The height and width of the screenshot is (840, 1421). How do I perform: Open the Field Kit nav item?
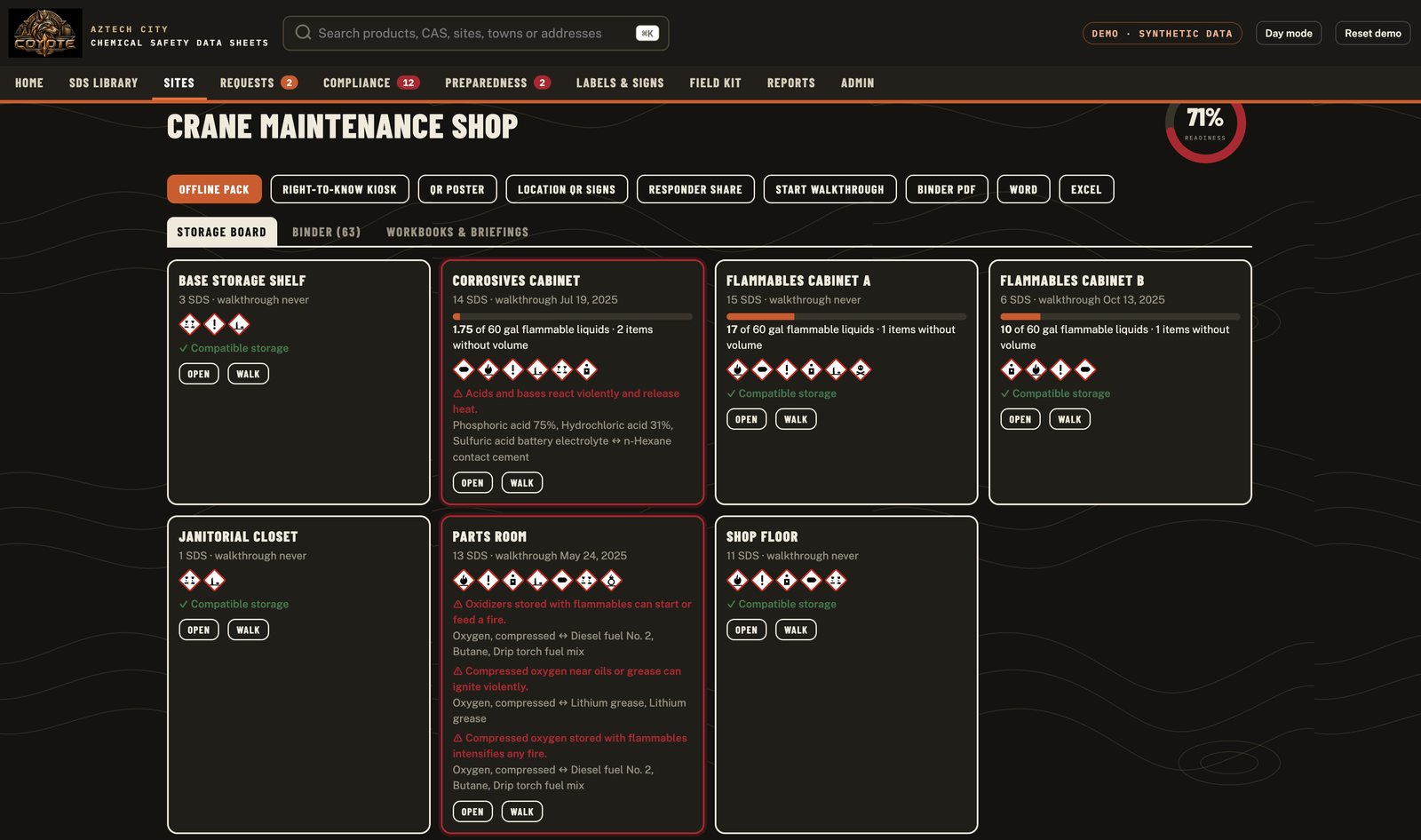pos(715,83)
